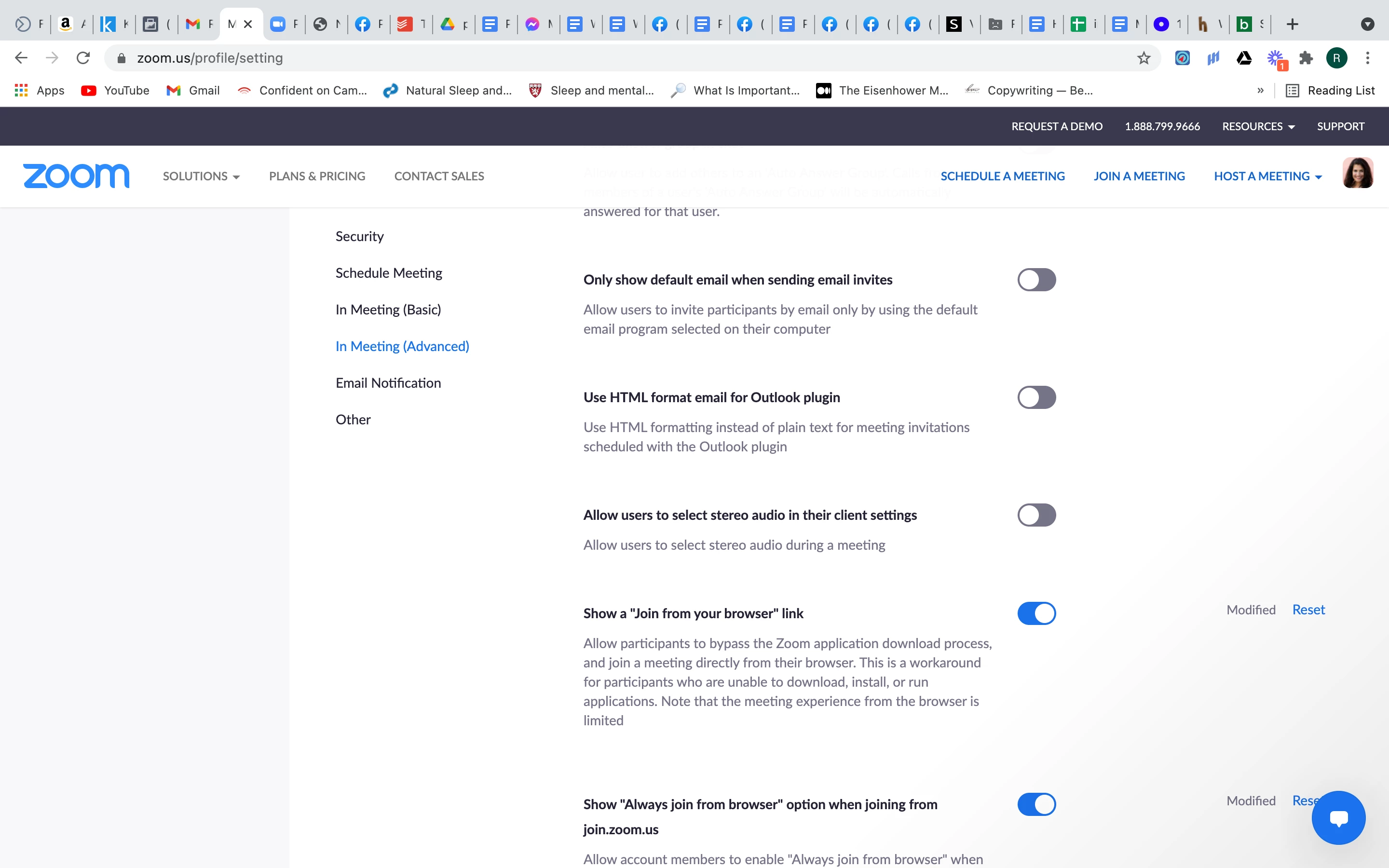Viewport: 1389px width, 868px height.
Task: Expand the Resources dropdown menu
Action: click(1258, 126)
